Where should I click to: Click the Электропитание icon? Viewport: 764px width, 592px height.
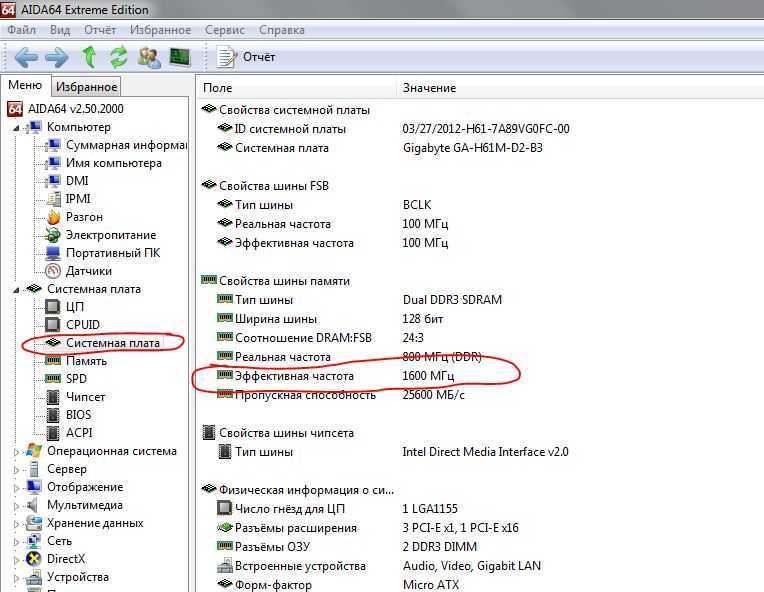coord(53,235)
